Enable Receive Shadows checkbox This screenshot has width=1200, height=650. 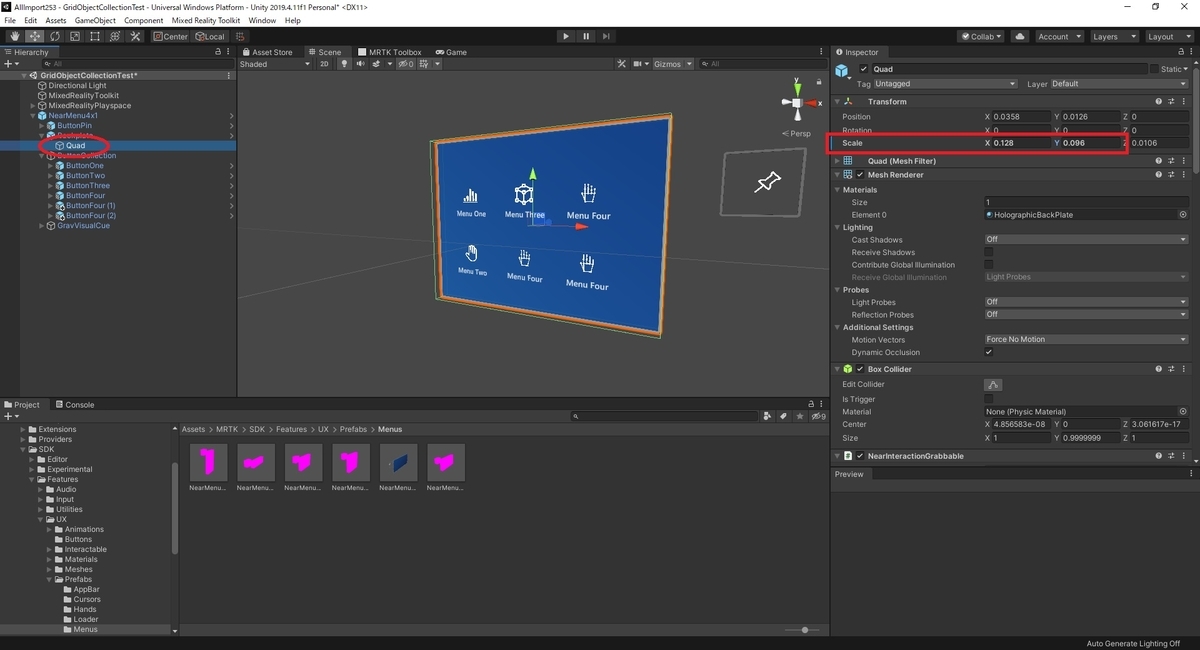pos(989,252)
